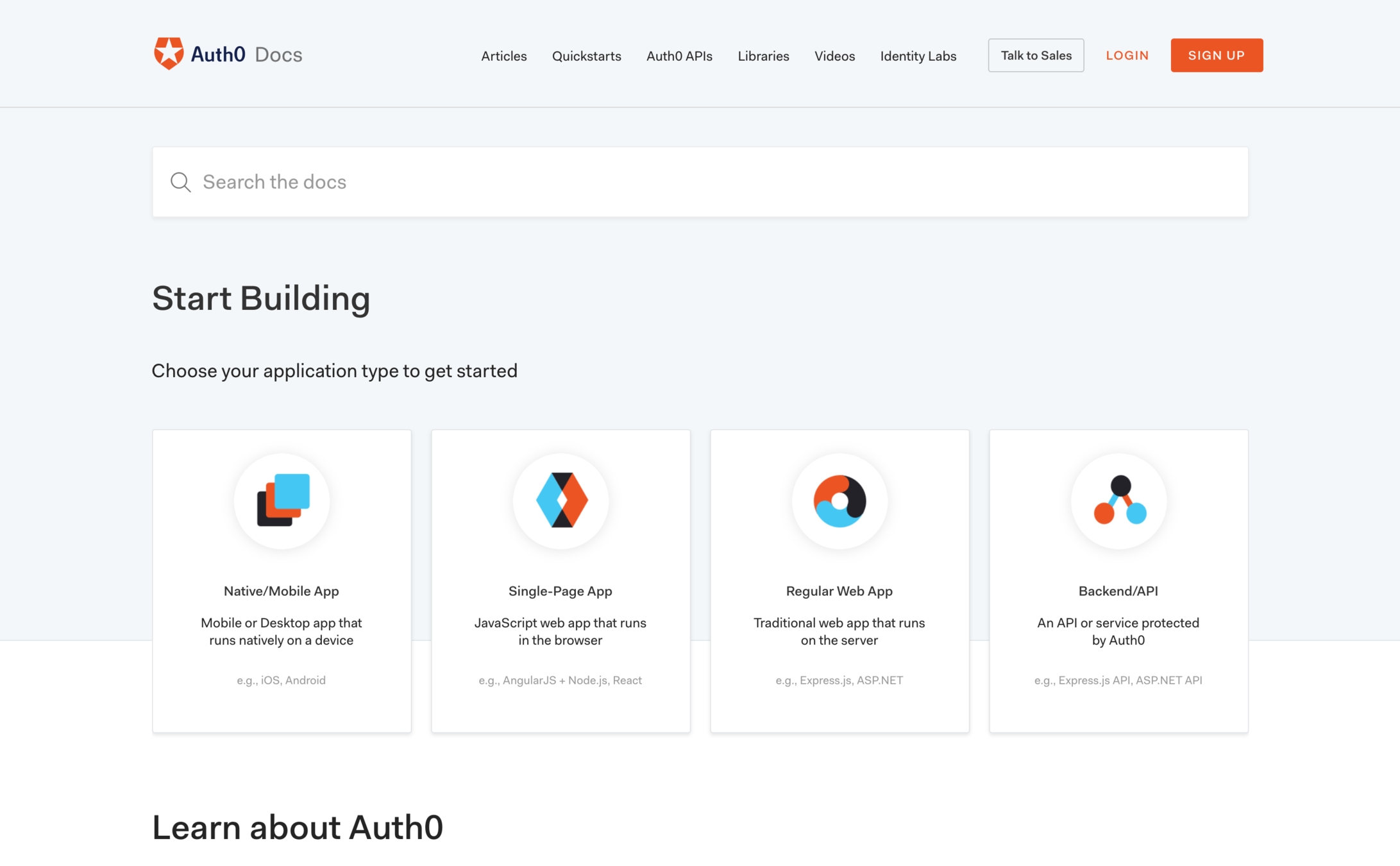The width and height of the screenshot is (1400, 866).
Task: Click the search magnifier icon
Action: pyautogui.click(x=180, y=182)
